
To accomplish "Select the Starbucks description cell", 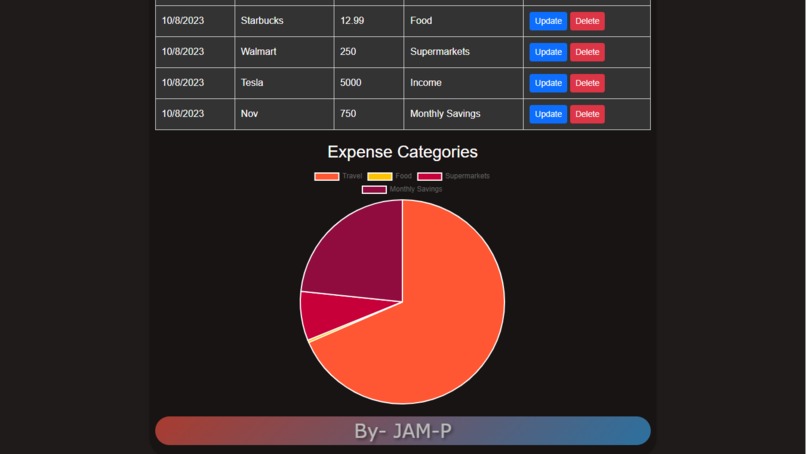I will (284, 21).
